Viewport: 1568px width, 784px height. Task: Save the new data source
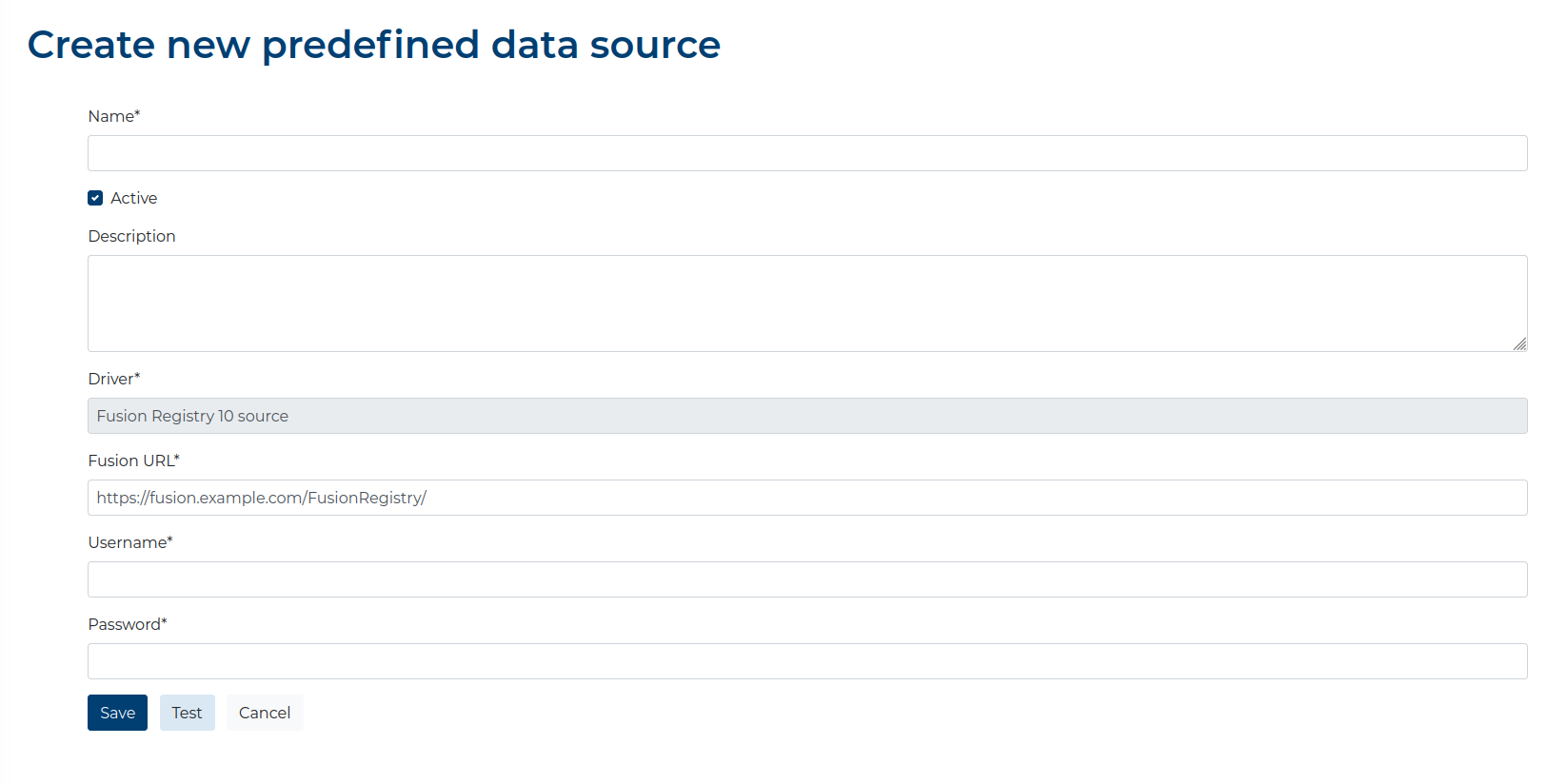(117, 713)
